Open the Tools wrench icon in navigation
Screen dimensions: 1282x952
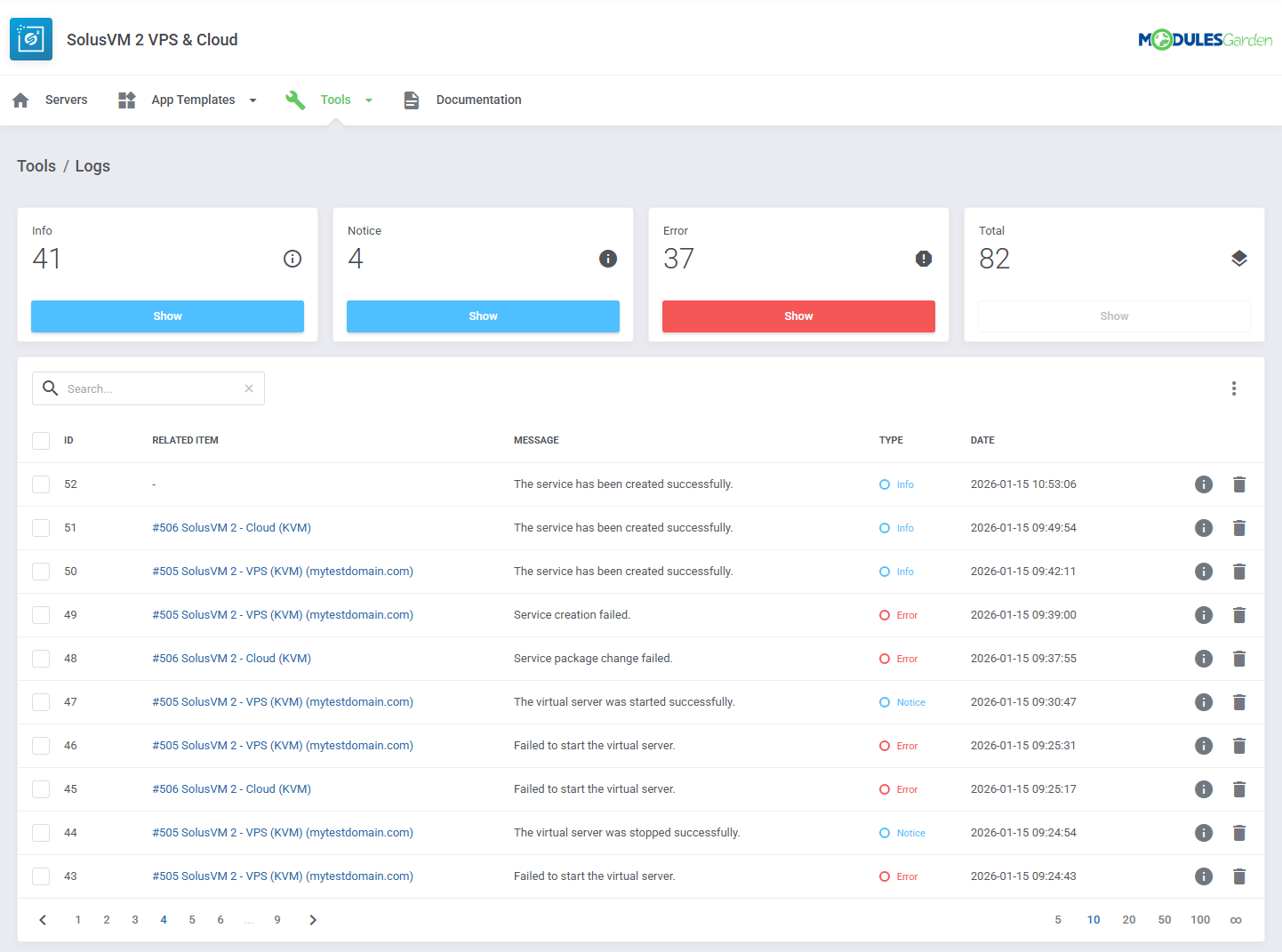point(294,100)
